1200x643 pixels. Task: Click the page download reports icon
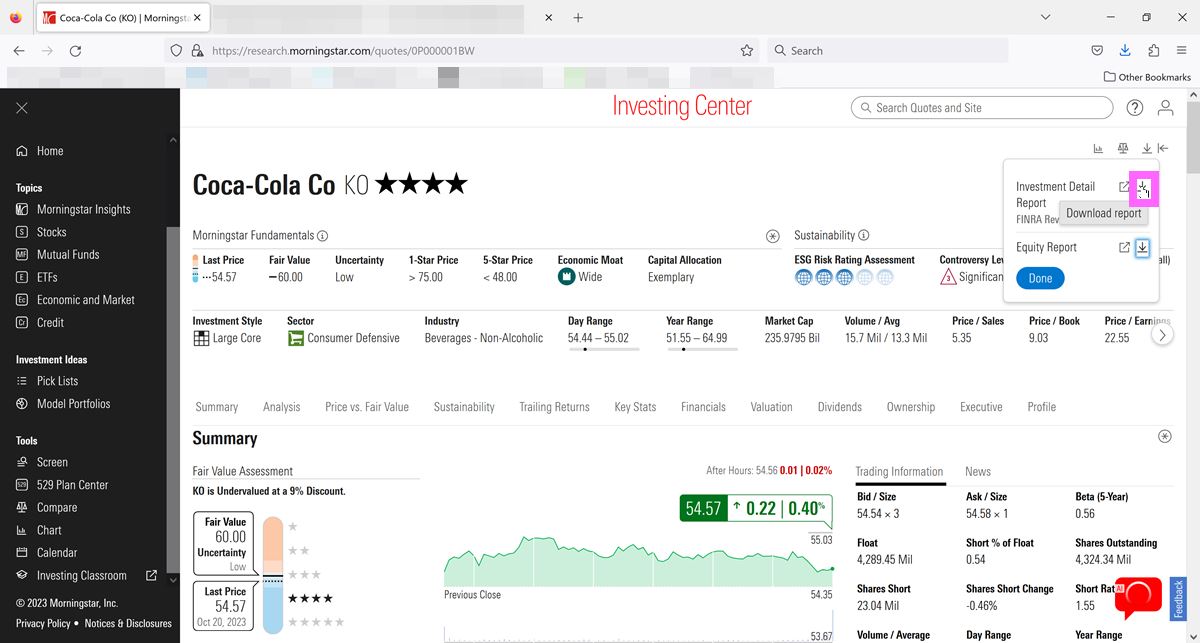[x=1146, y=149]
